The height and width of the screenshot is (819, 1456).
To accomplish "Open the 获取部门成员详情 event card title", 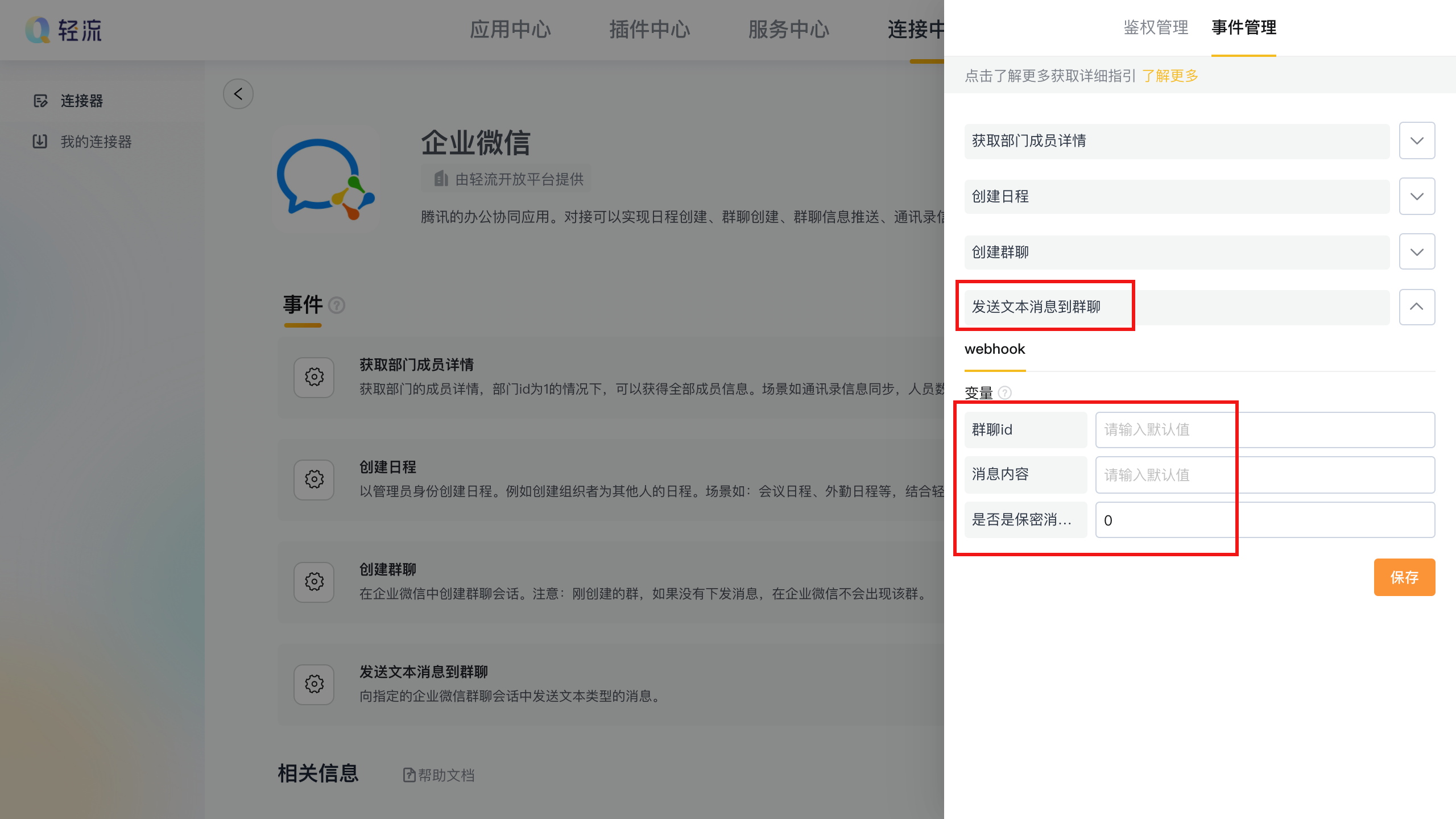I will (x=416, y=365).
